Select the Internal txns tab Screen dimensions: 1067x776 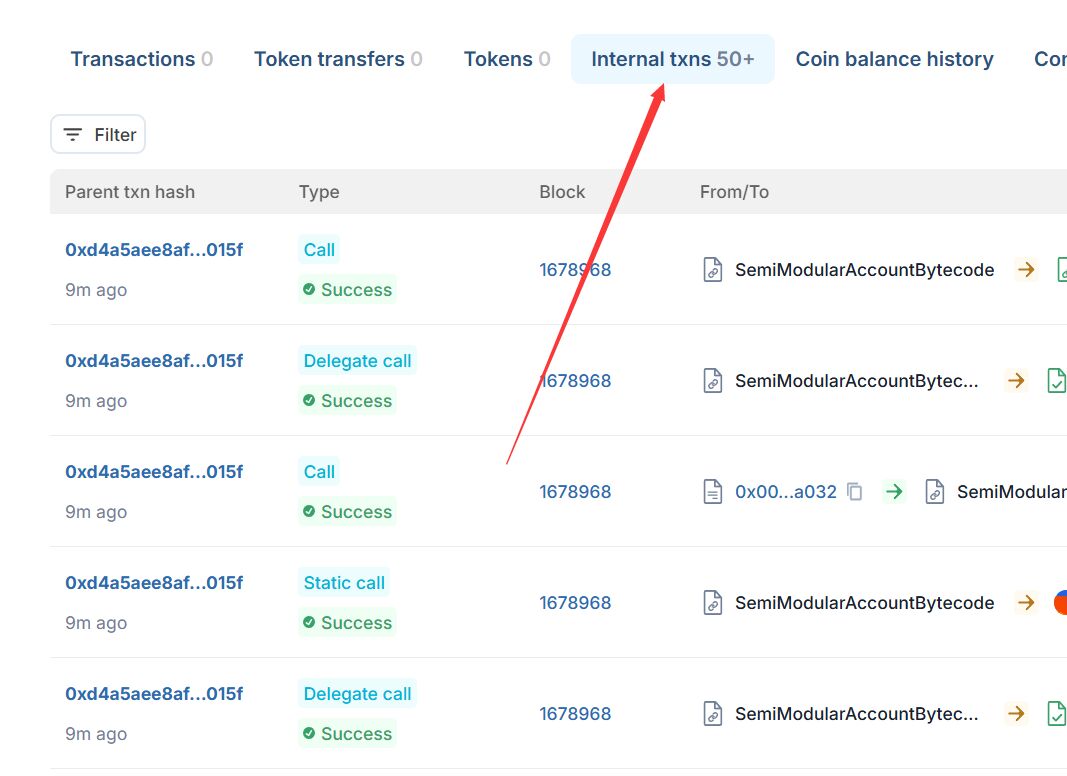672,59
